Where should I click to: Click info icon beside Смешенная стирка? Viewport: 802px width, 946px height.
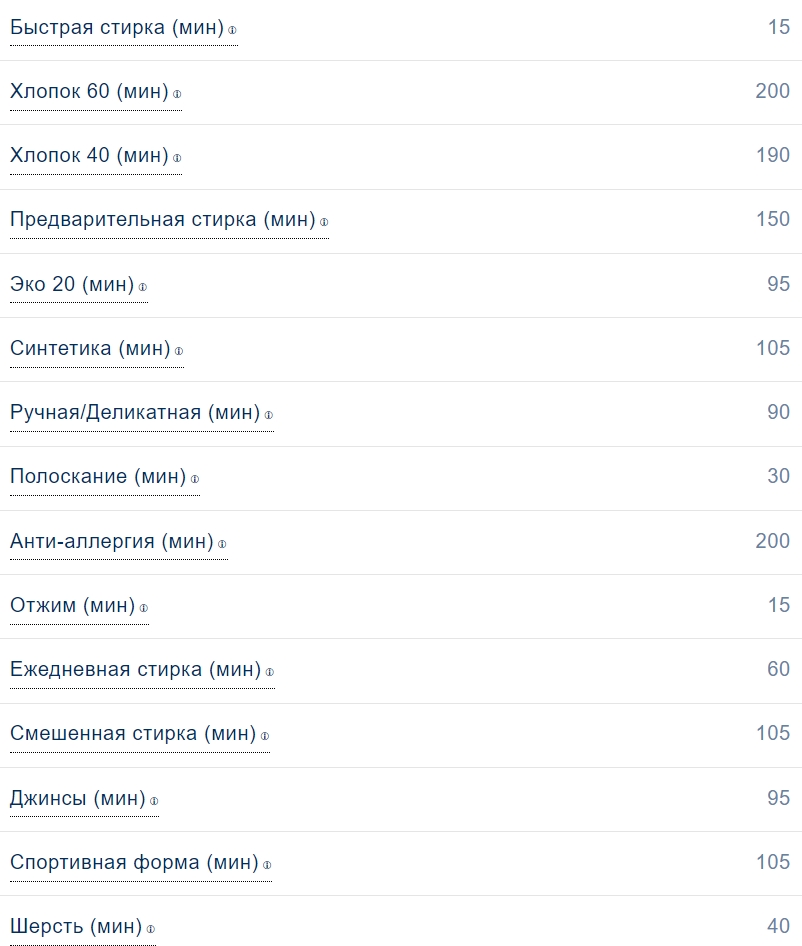[265, 736]
